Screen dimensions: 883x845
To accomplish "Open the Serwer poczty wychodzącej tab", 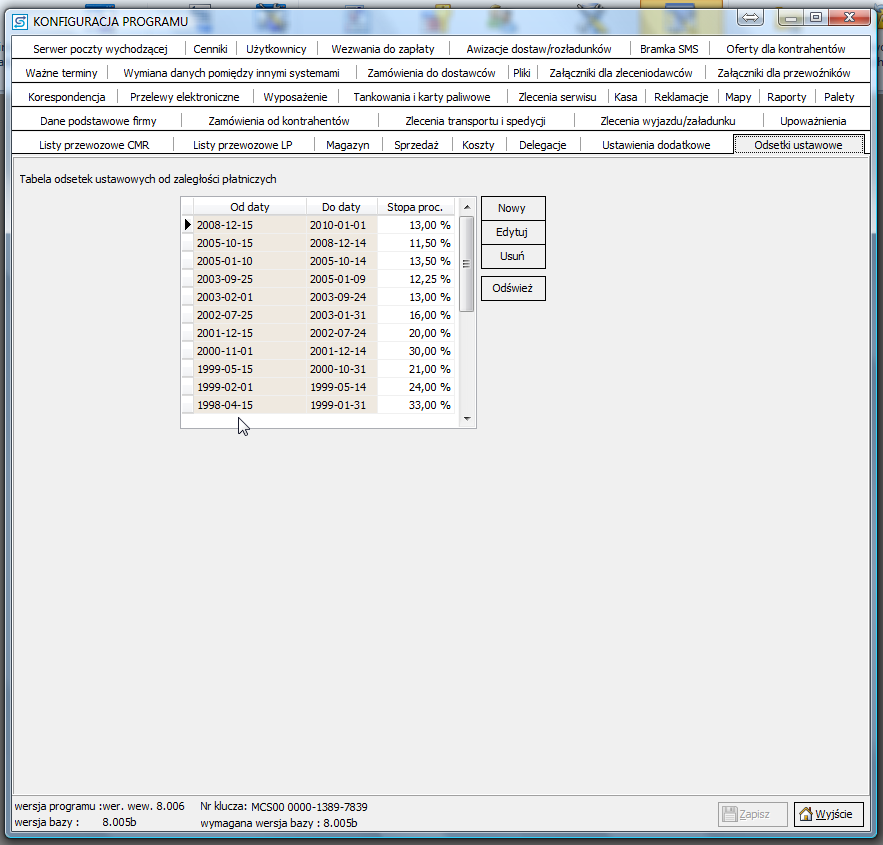I will [x=100, y=49].
